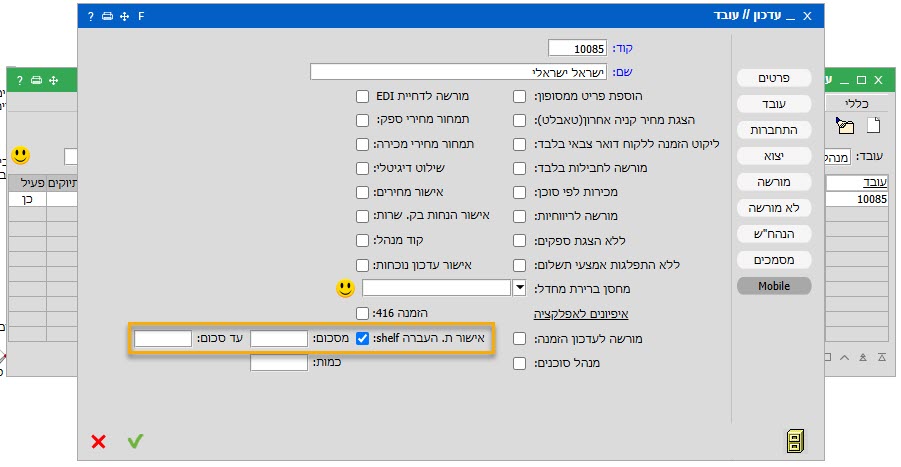Click the move arrows icon in blue title bar
Screen dimensions: 901x467
122,17
